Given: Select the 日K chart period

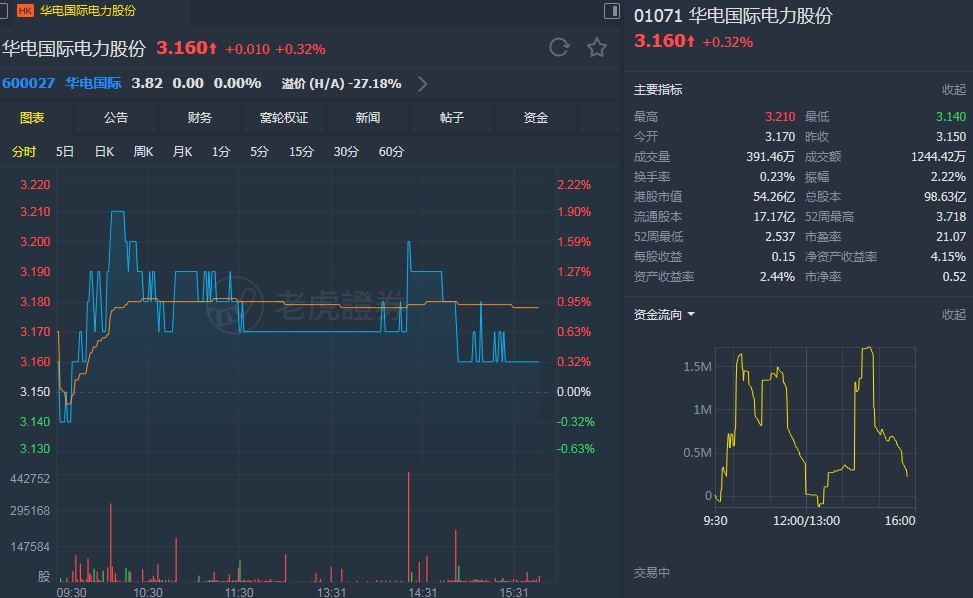Looking at the screenshot, I should tap(104, 152).
